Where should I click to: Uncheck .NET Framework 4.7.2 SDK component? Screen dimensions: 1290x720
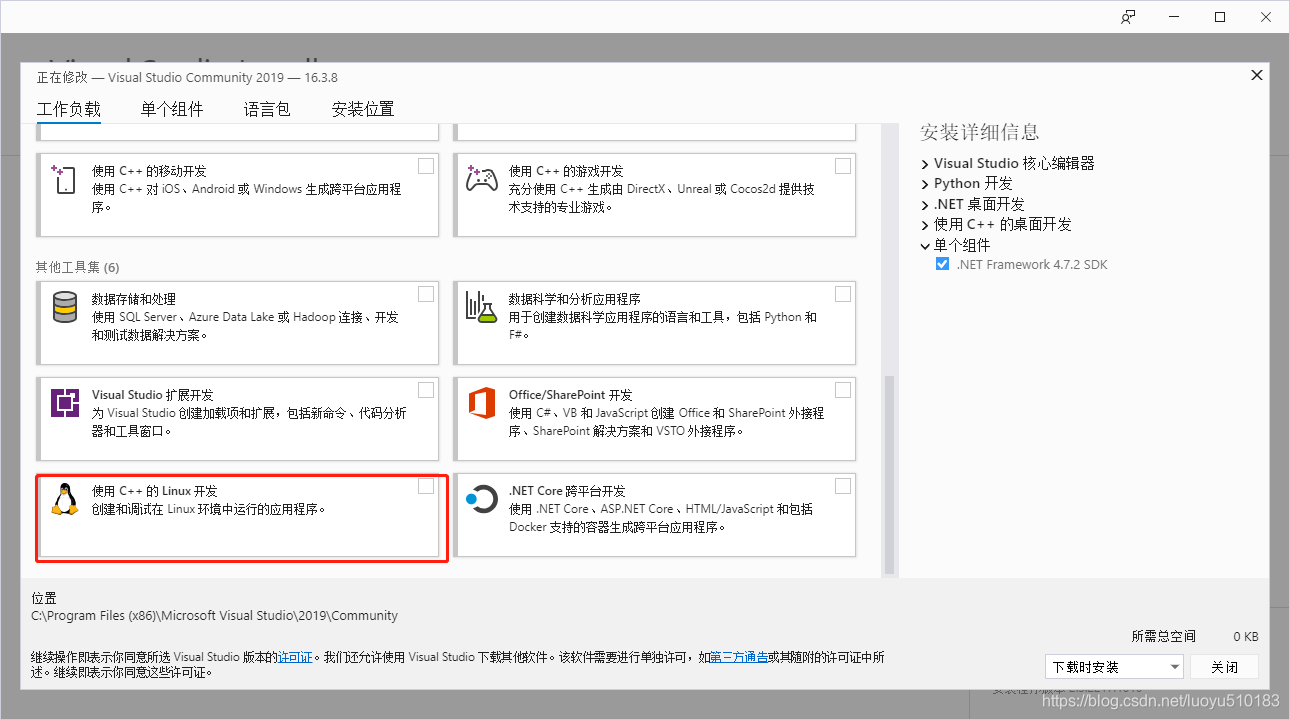tap(942, 265)
